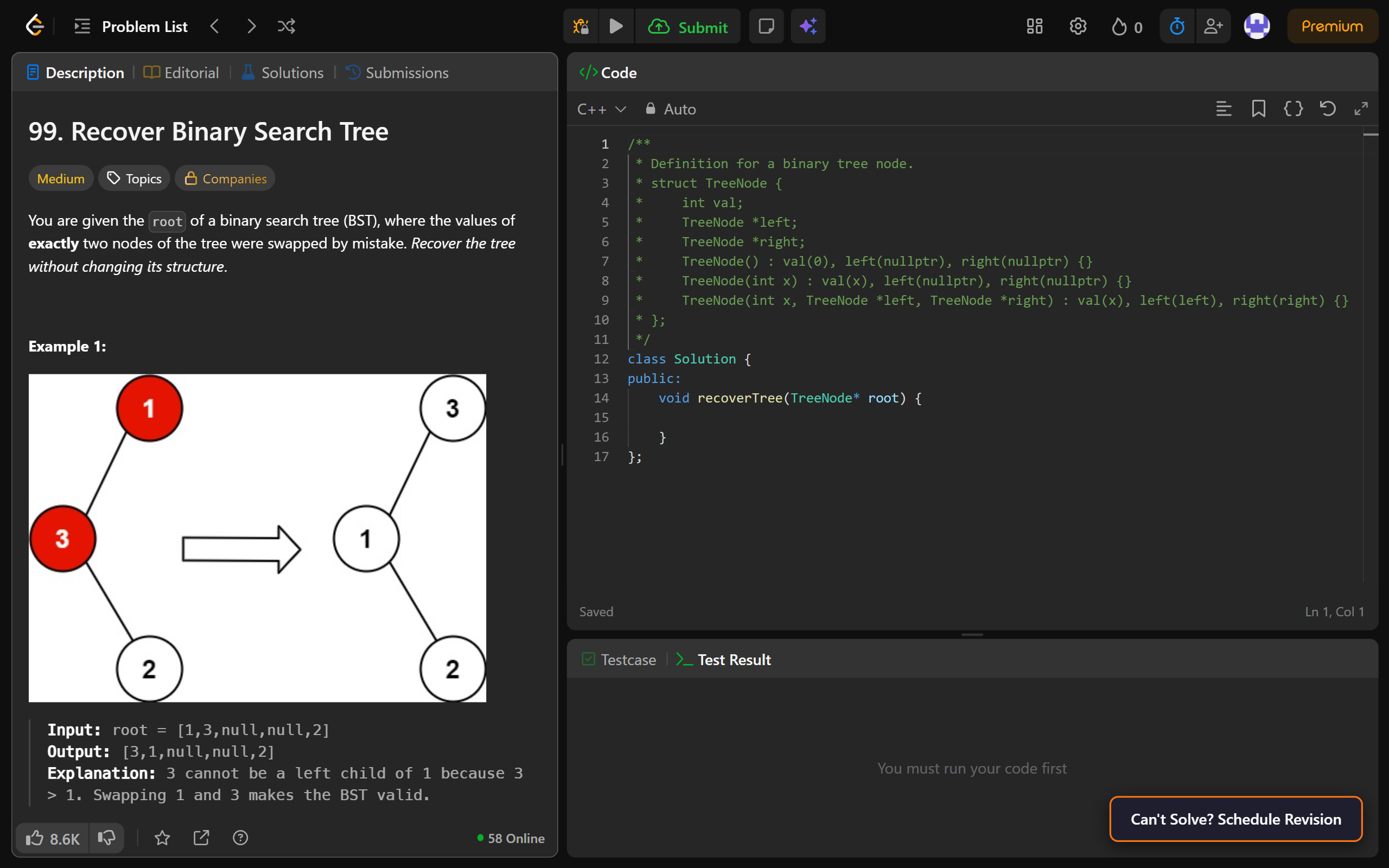1389x868 pixels.
Task: Open the help question mark icon
Action: pyautogui.click(x=240, y=838)
